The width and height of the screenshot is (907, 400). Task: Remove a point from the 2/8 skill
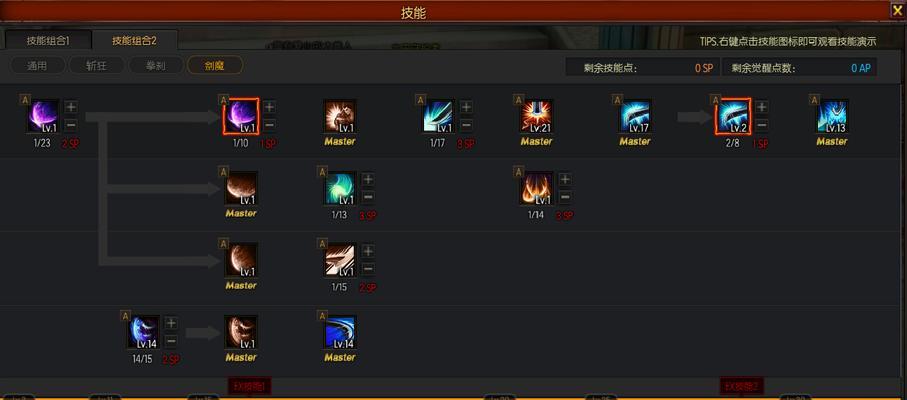point(762,125)
